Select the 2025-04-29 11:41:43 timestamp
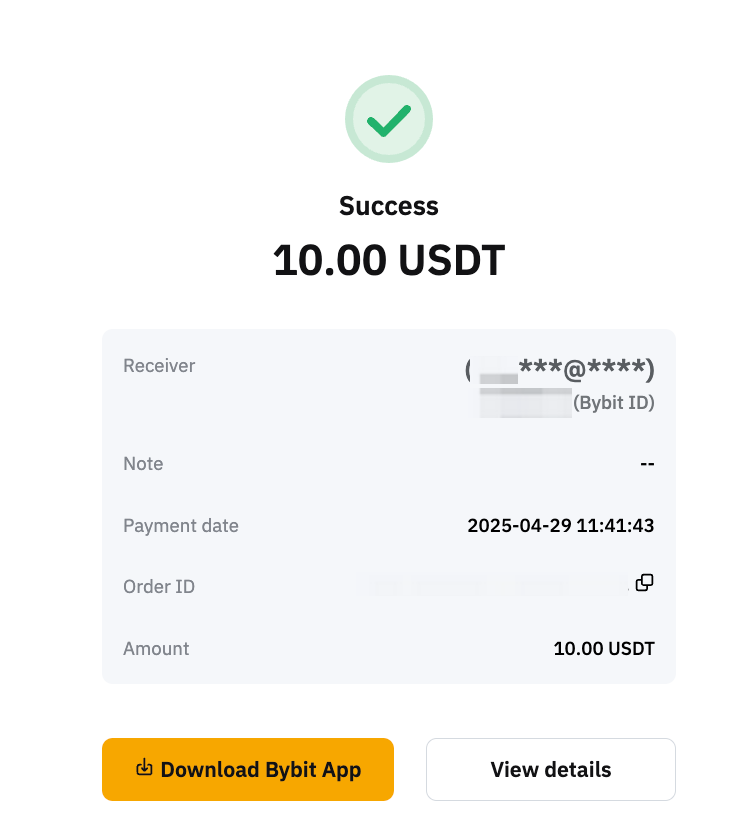This screenshot has width=740, height=838. [560, 526]
